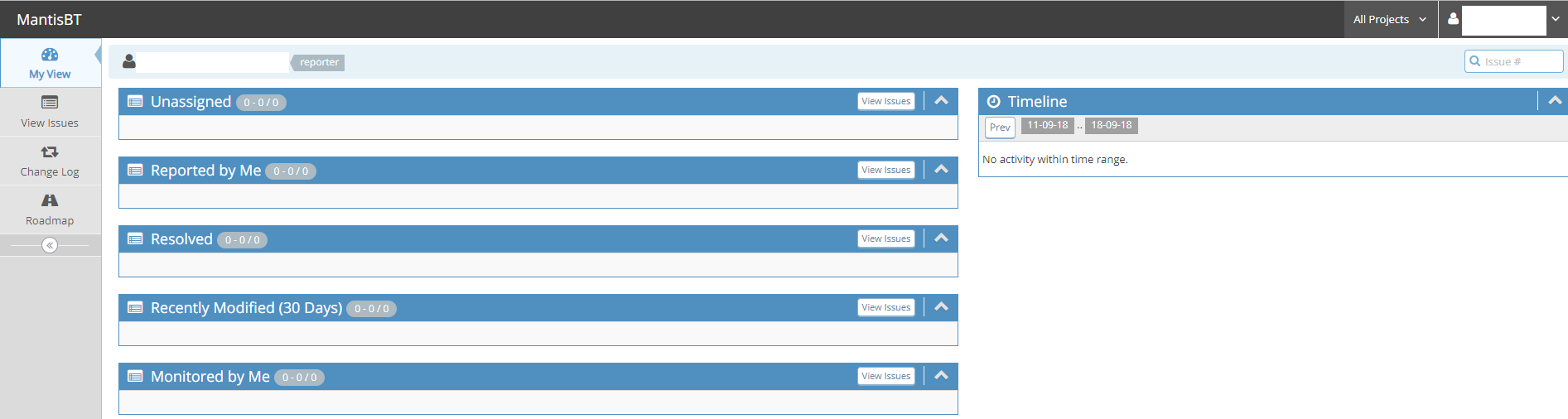Click the search magnifier icon

point(1475,61)
